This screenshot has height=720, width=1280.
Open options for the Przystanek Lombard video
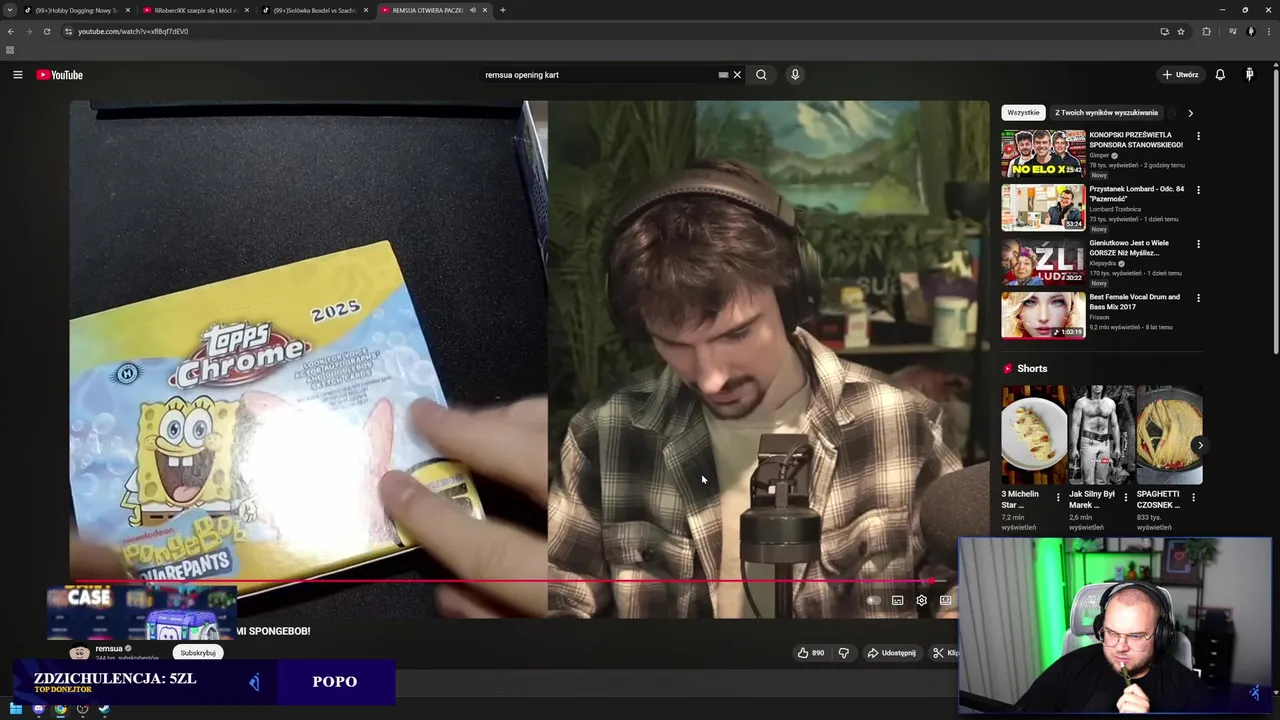click(1198, 190)
